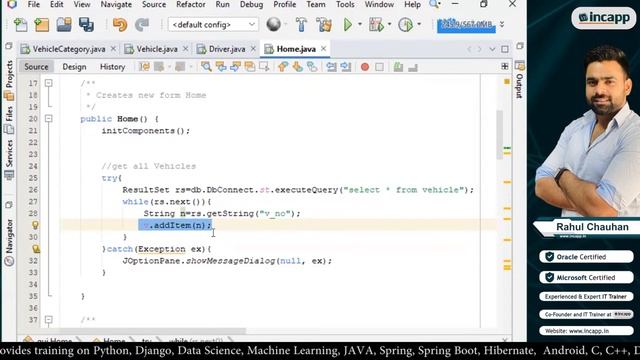The height and width of the screenshot is (360, 640).
Task: Click the New Project toolbar icon
Action: [x=42, y=25]
